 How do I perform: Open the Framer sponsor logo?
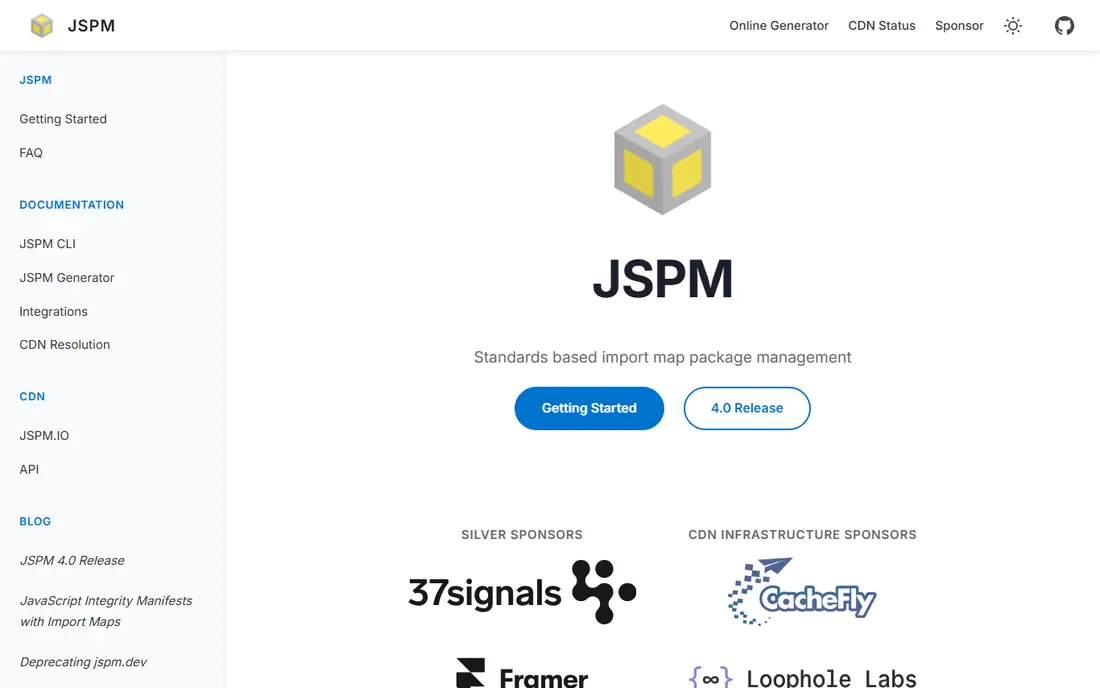pos(522,673)
